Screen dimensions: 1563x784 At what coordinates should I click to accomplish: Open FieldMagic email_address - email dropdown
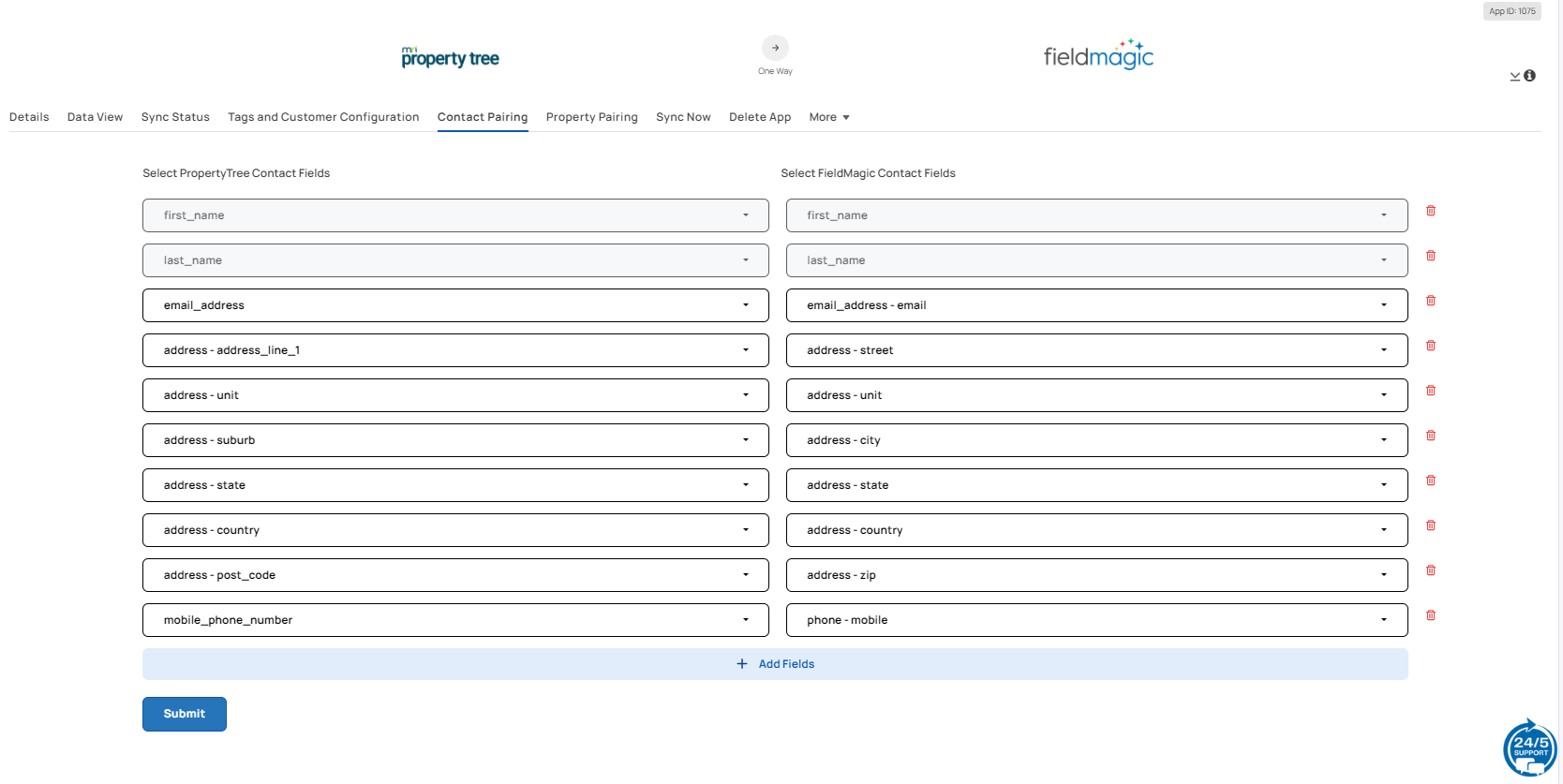pyautogui.click(x=1096, y=305)
